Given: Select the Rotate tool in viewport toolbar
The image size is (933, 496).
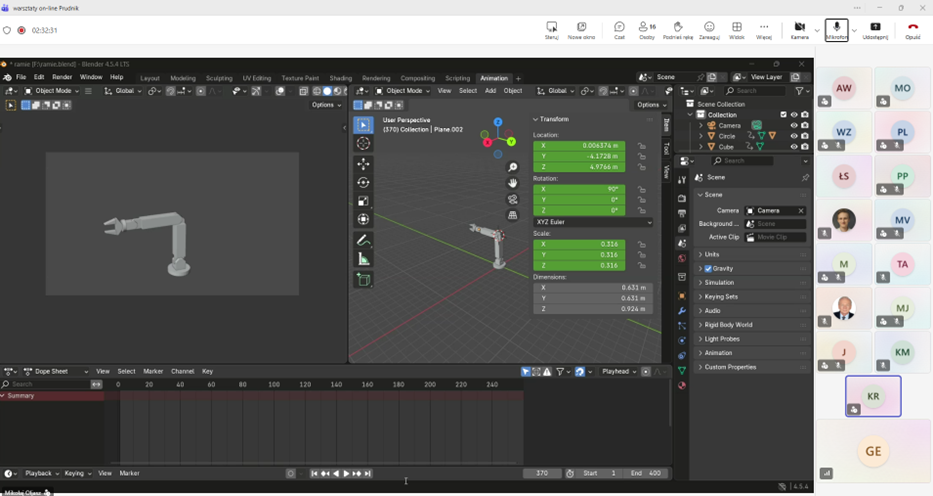Looking at the screenshot, I should [363, 183].
